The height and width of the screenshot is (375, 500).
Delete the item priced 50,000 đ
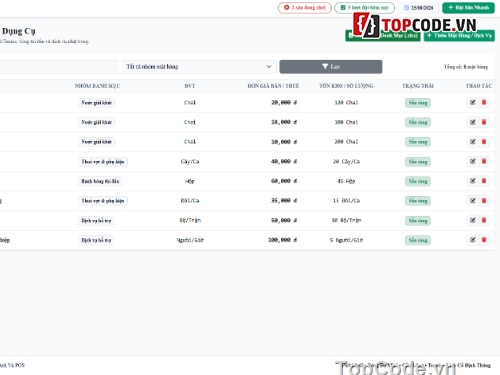(484, 220)
